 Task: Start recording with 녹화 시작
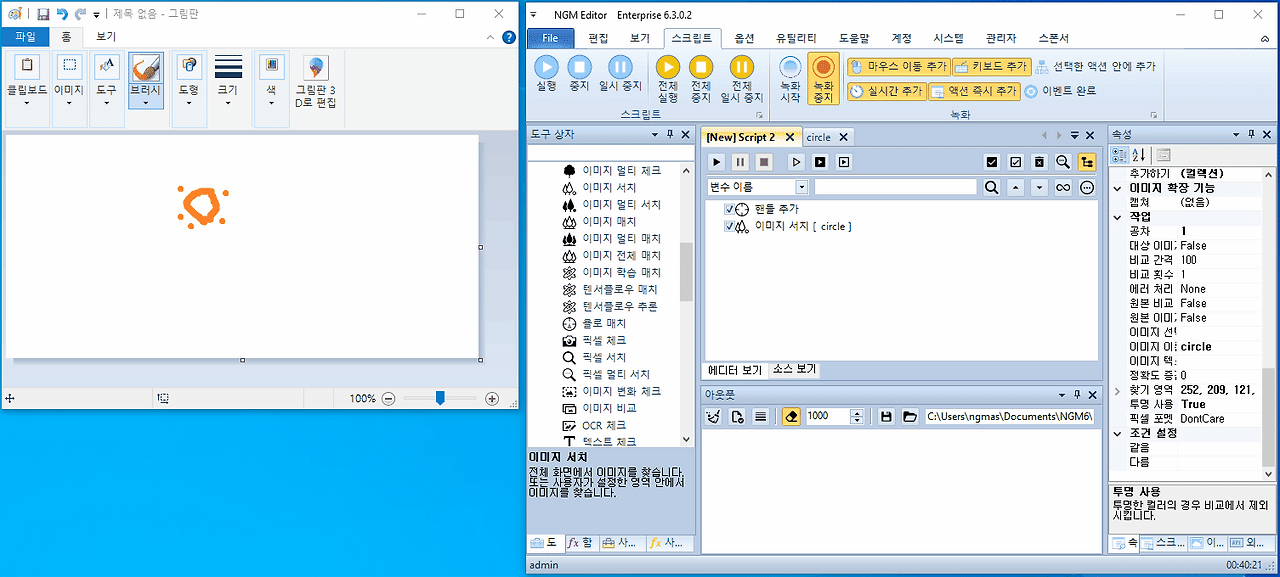(x=790, y=79)
